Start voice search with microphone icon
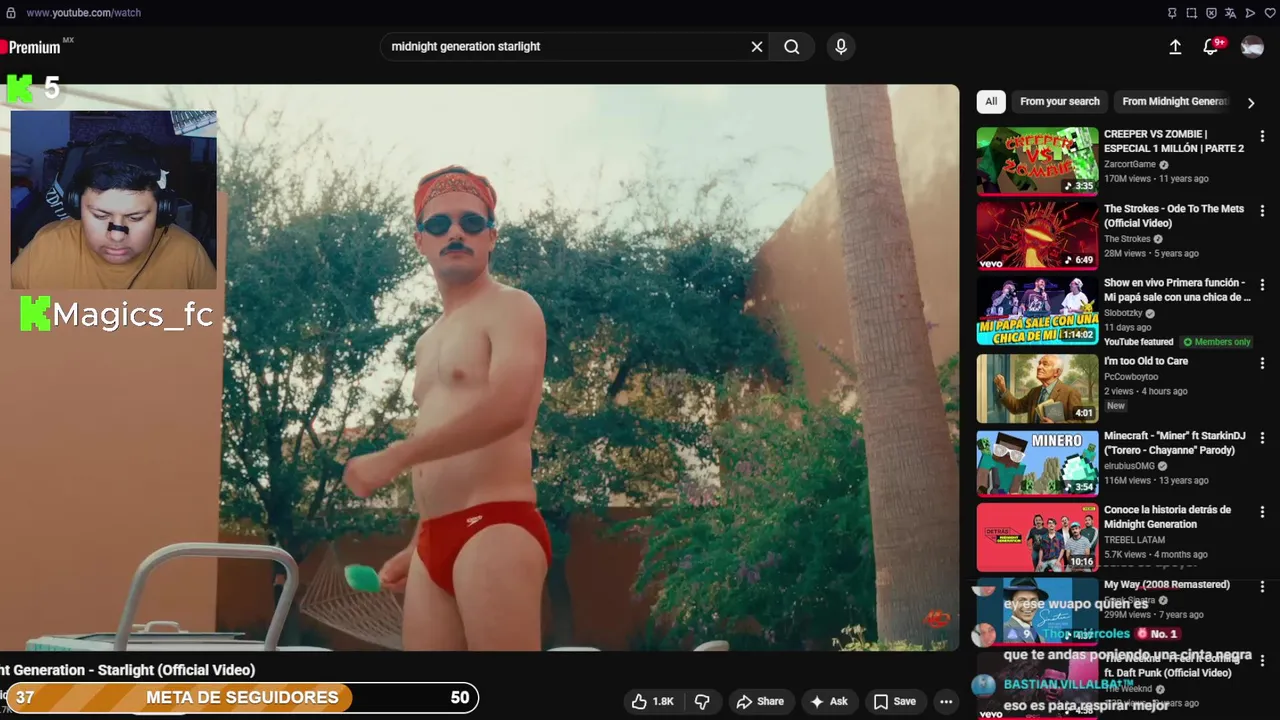The image size is (1280, 720). (841, 47)
